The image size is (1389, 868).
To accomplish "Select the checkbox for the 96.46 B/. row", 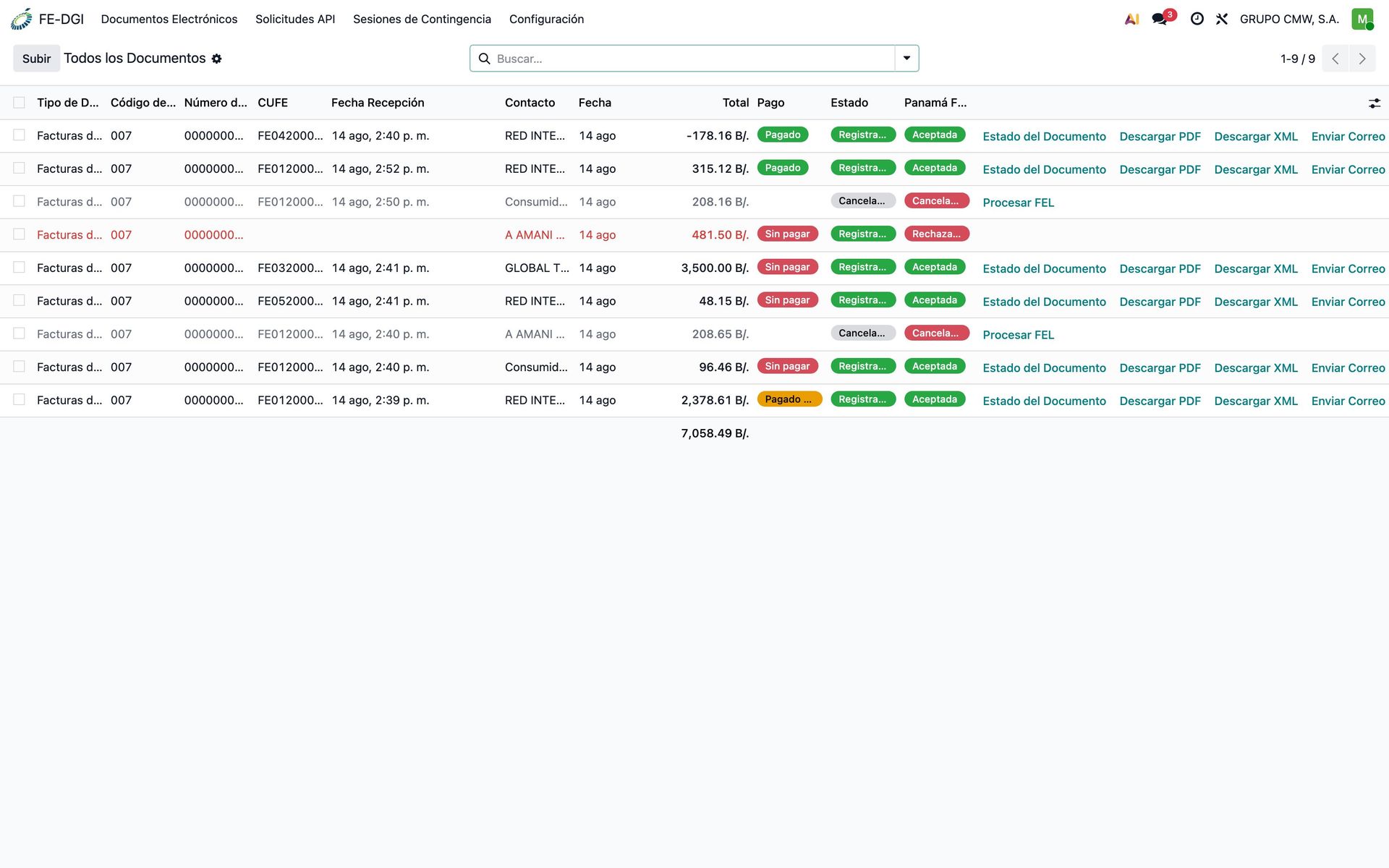I will click(x=20, y=367).
